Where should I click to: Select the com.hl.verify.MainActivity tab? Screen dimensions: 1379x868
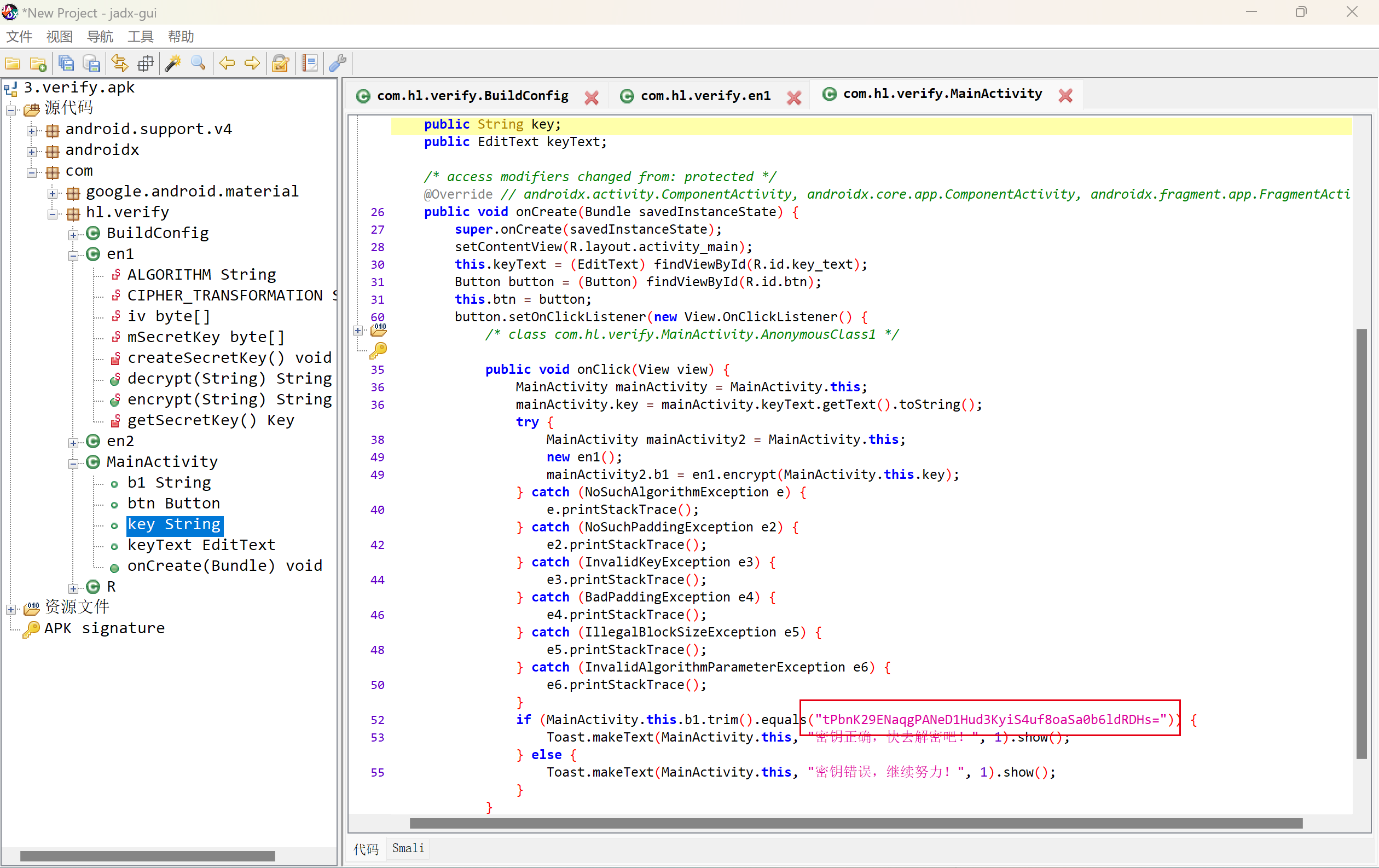(943, 94)
